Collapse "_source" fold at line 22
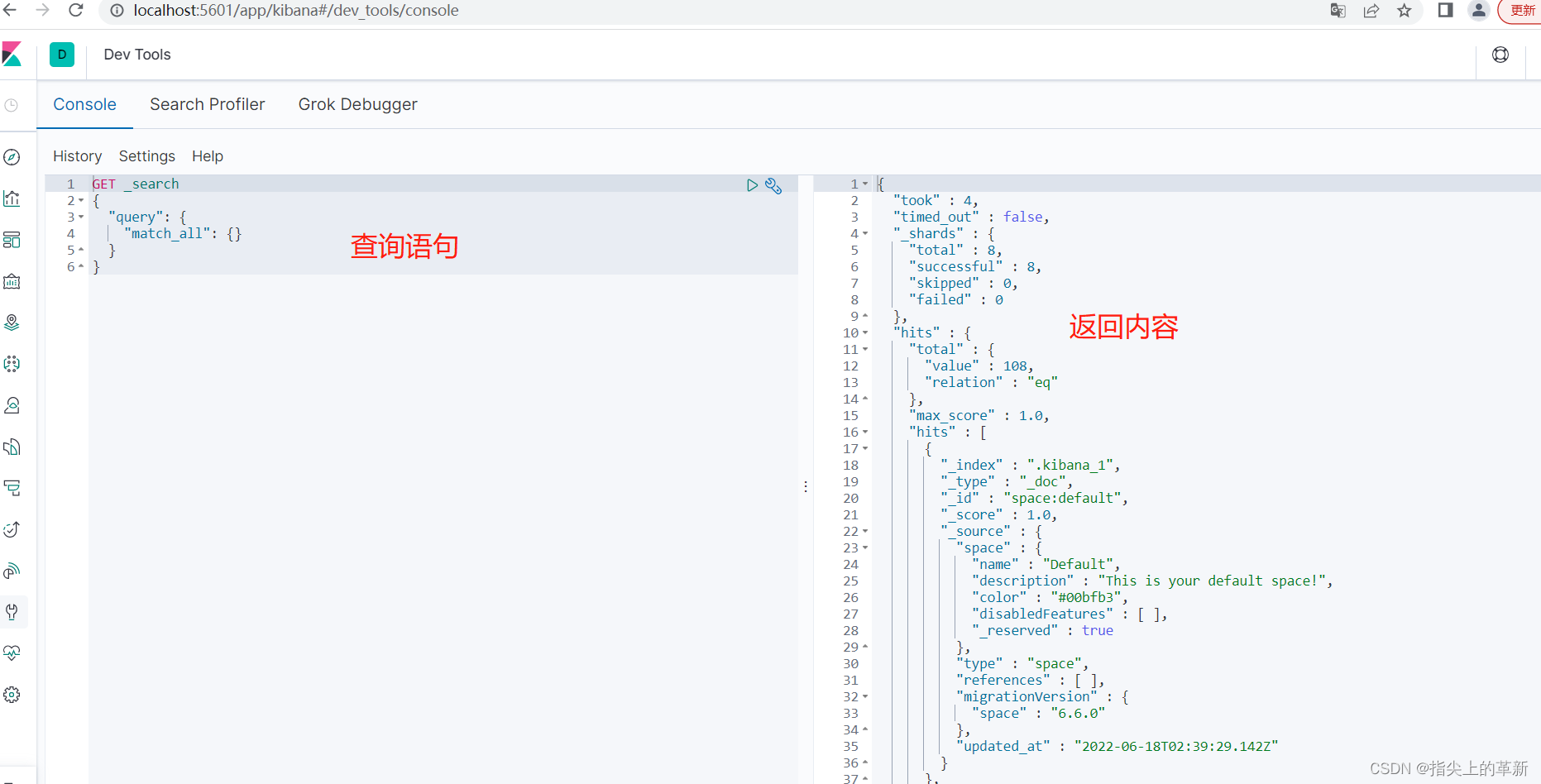The image size is (1541, 784). point(865,531)
